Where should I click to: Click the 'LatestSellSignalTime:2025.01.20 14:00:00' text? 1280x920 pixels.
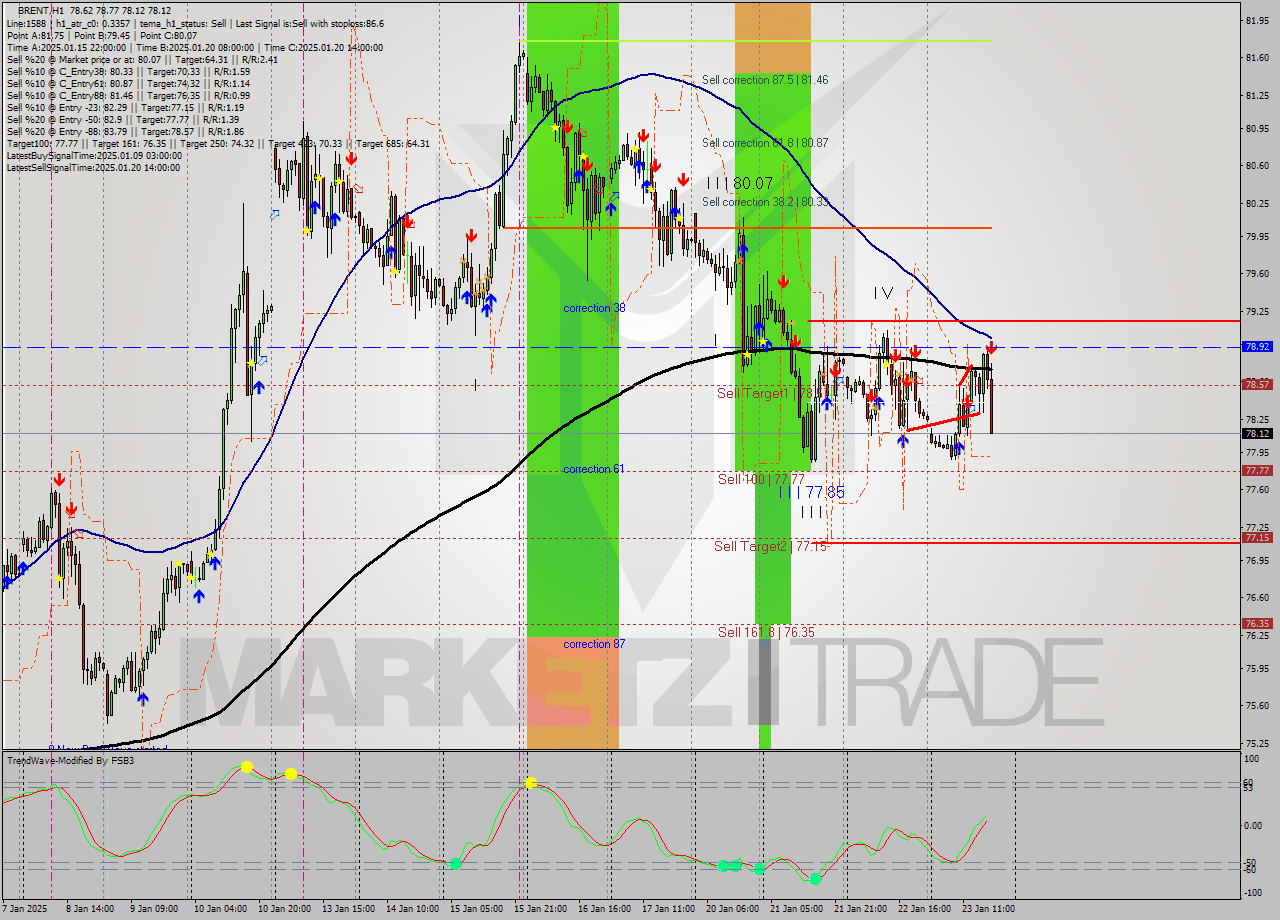click(93, 168)
